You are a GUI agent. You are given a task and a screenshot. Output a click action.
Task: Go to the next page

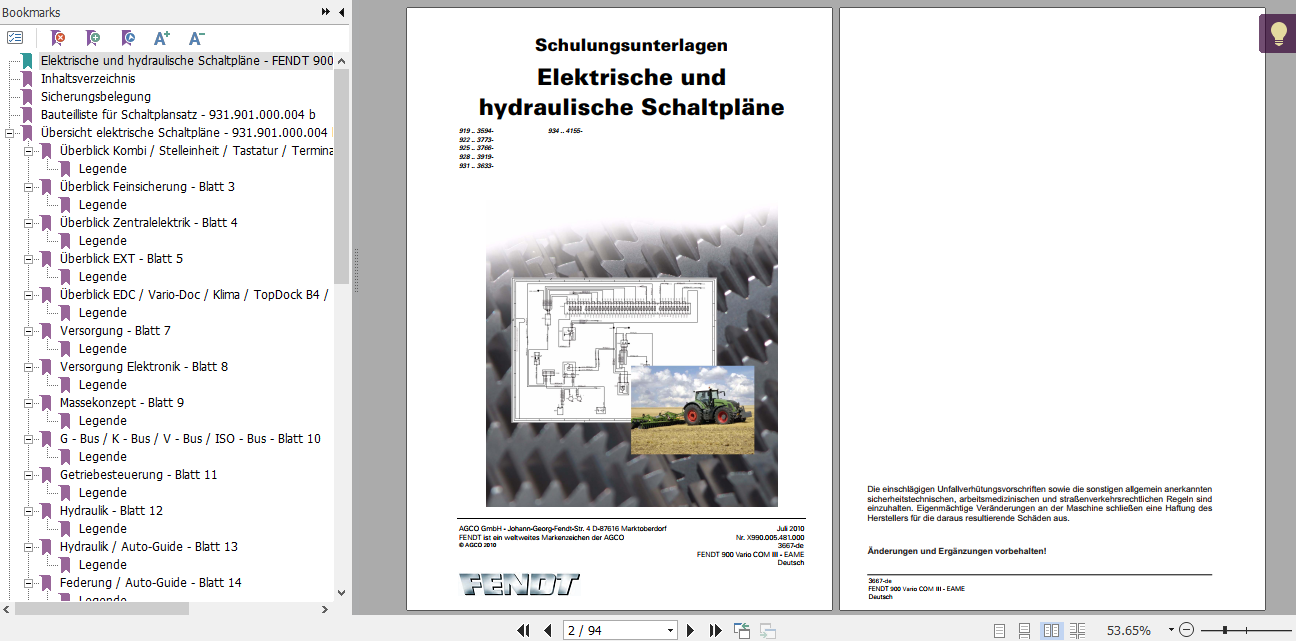(690, 630)
